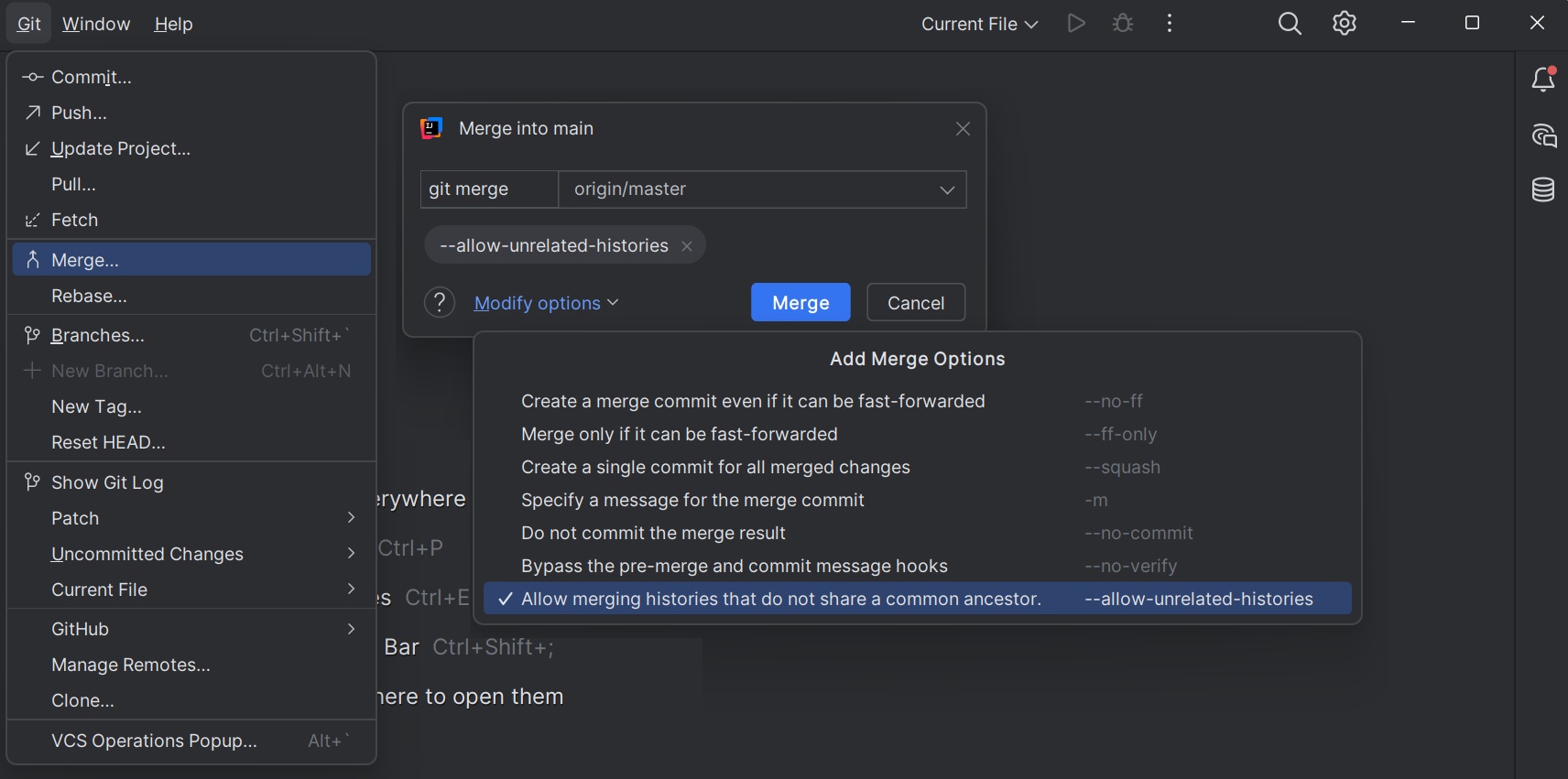Viewport: 1568px width, 779px height.
Task: Open Search Everywhere magnifier icon
Action: (x=1290, y=24)
